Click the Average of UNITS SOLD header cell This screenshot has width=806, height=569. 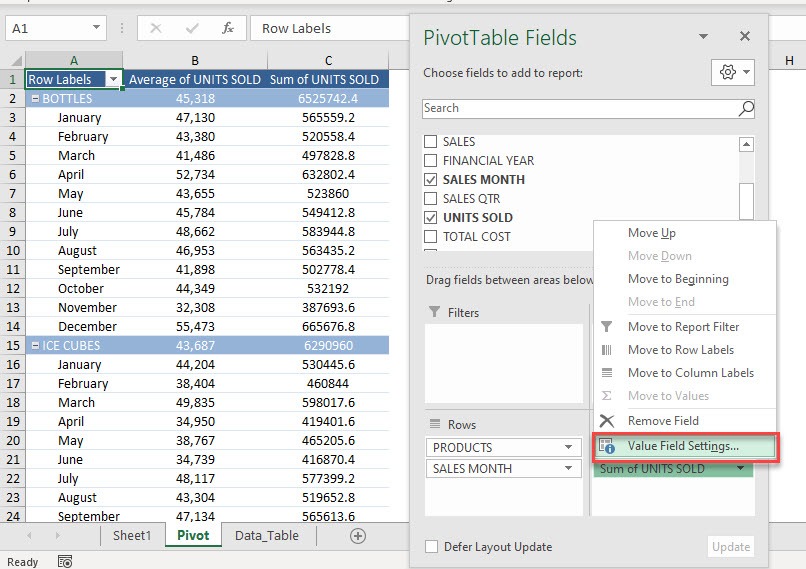tap(195, 79)
